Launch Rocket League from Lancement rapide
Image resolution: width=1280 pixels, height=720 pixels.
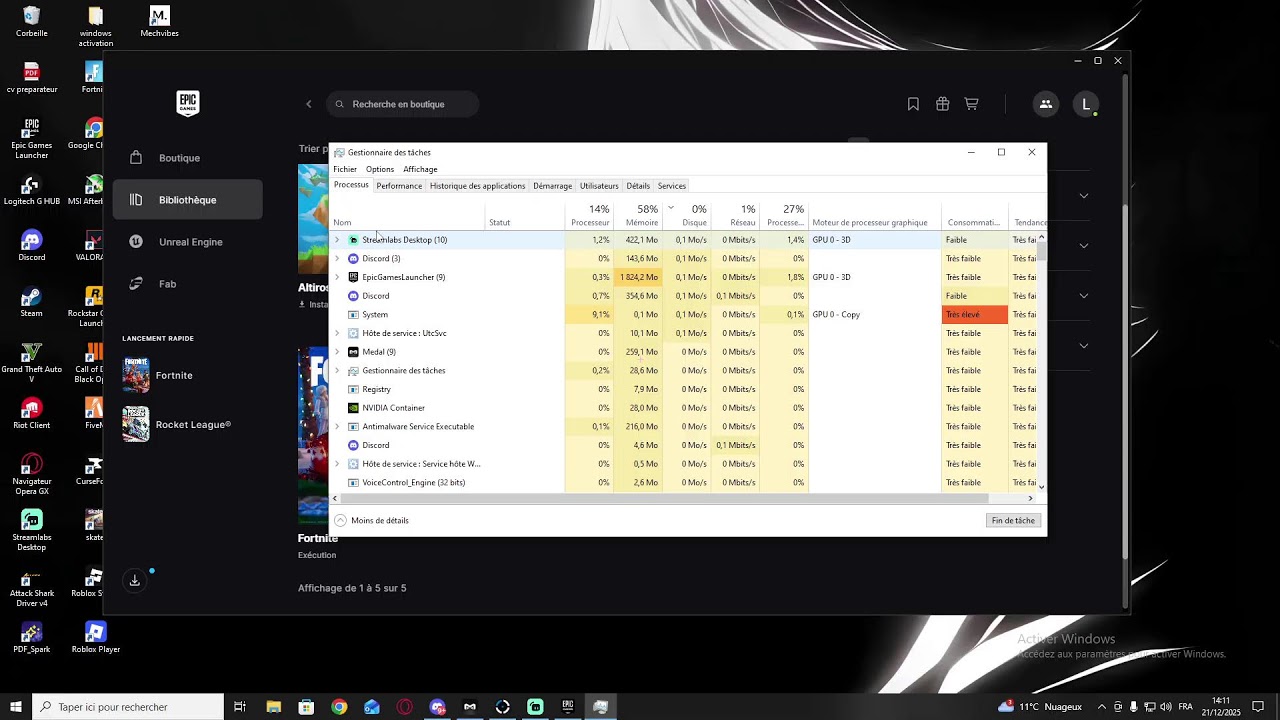pyautogui.click(x=188, y=425)
